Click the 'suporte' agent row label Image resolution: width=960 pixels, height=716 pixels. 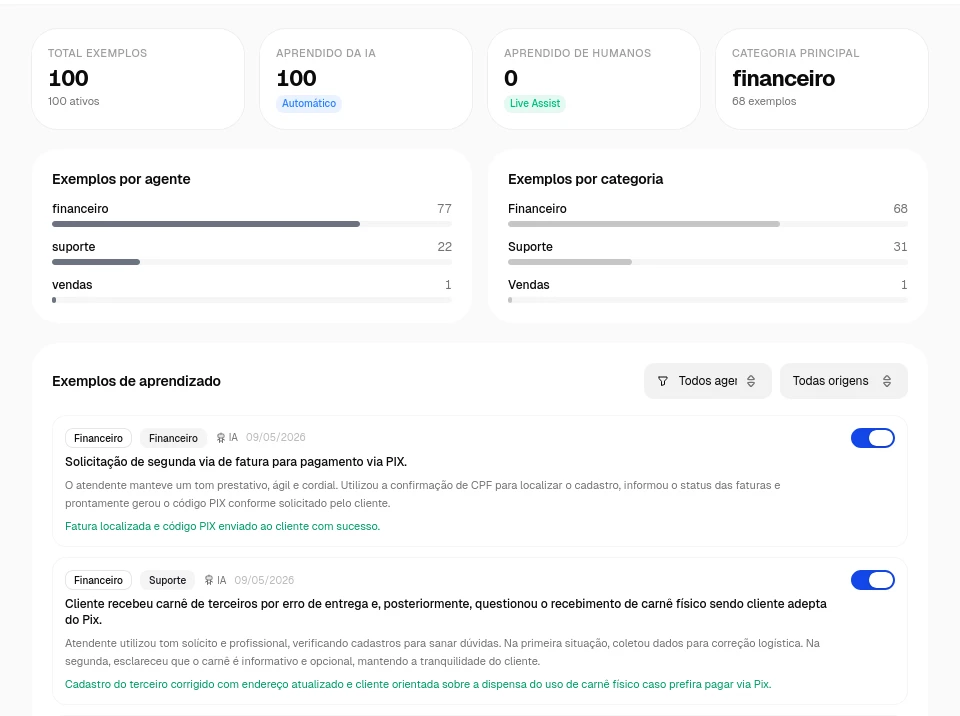point(73,247)
